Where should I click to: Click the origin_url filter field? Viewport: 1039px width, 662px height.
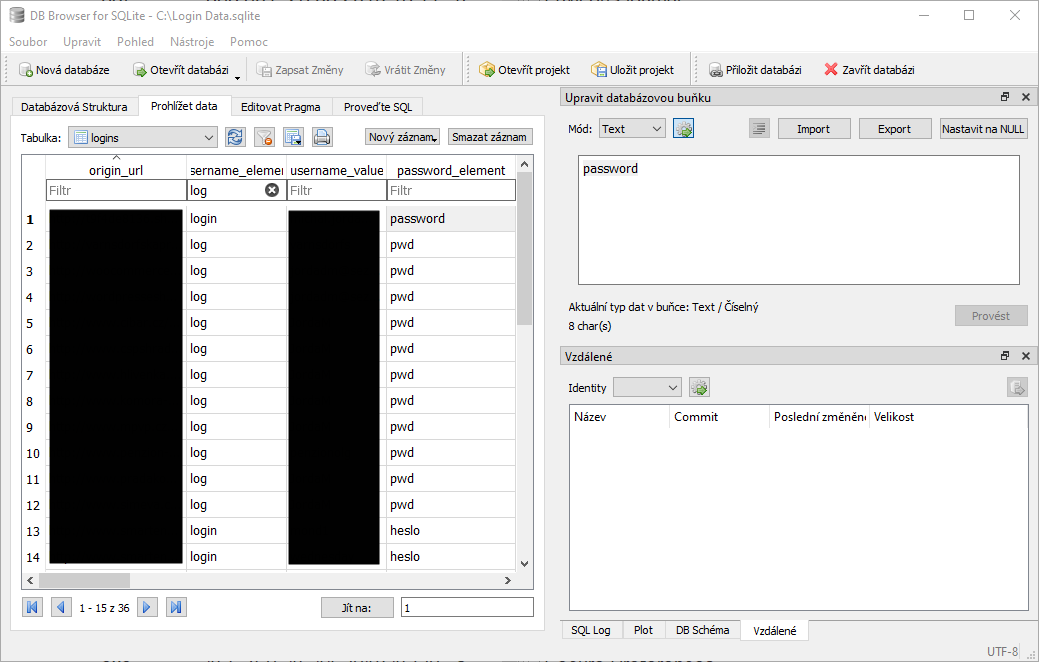click(117, 191)
